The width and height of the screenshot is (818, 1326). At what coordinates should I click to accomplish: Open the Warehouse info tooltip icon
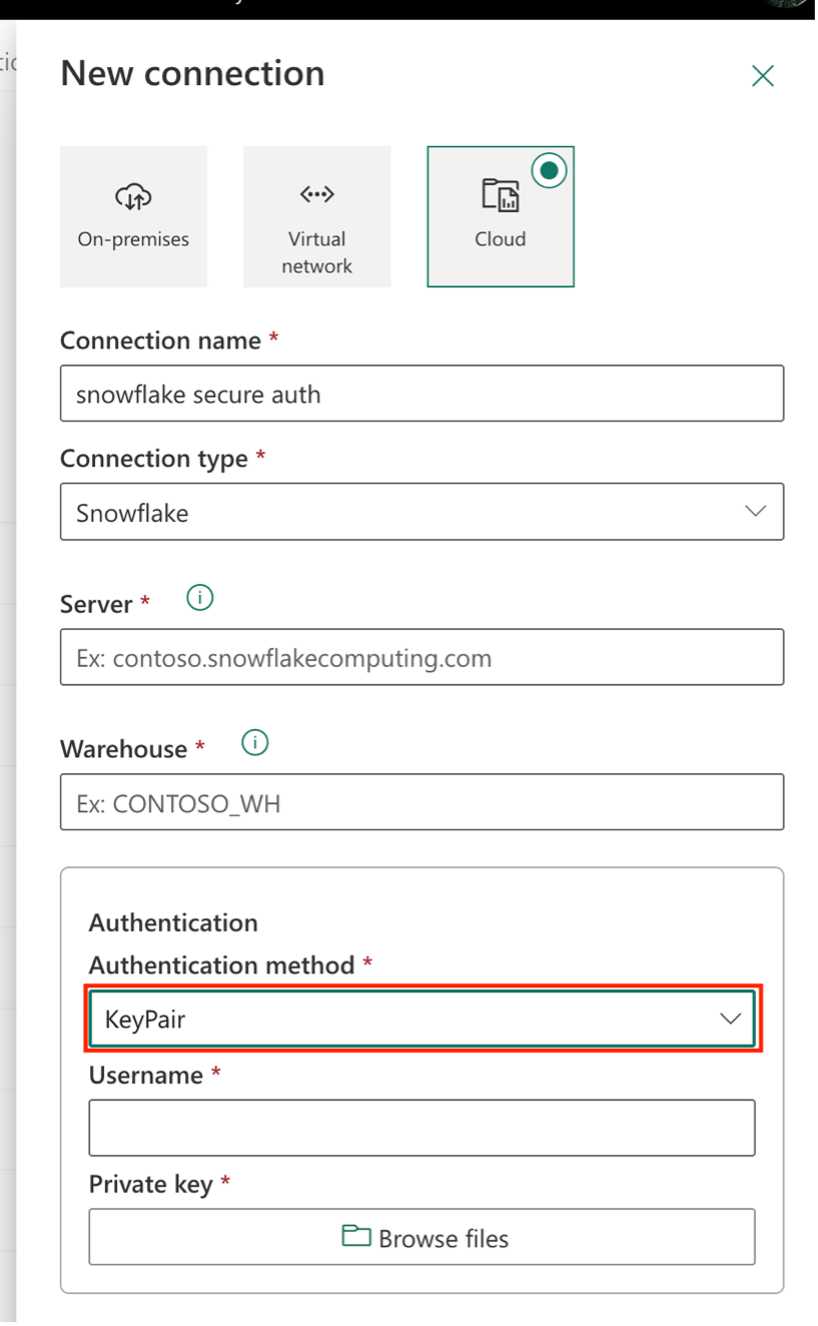[253, 742]
